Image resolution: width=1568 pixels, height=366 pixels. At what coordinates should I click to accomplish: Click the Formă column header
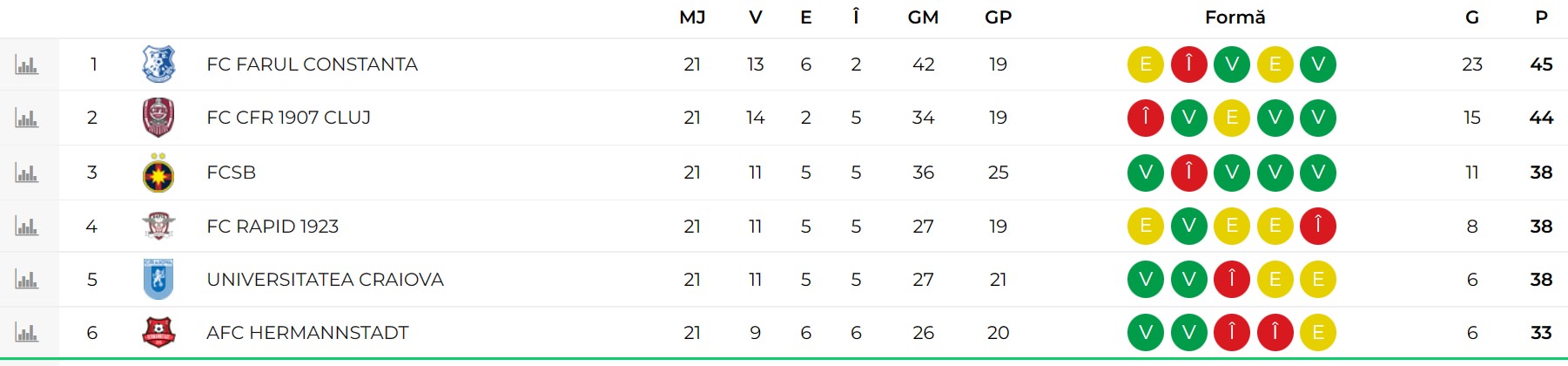click(1235, 17)
